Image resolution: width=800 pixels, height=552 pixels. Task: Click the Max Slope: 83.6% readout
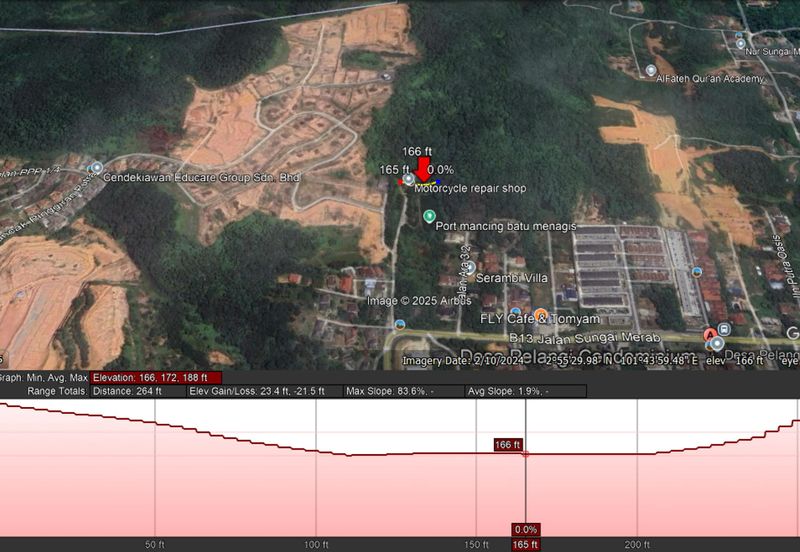(x=404, y=391)
